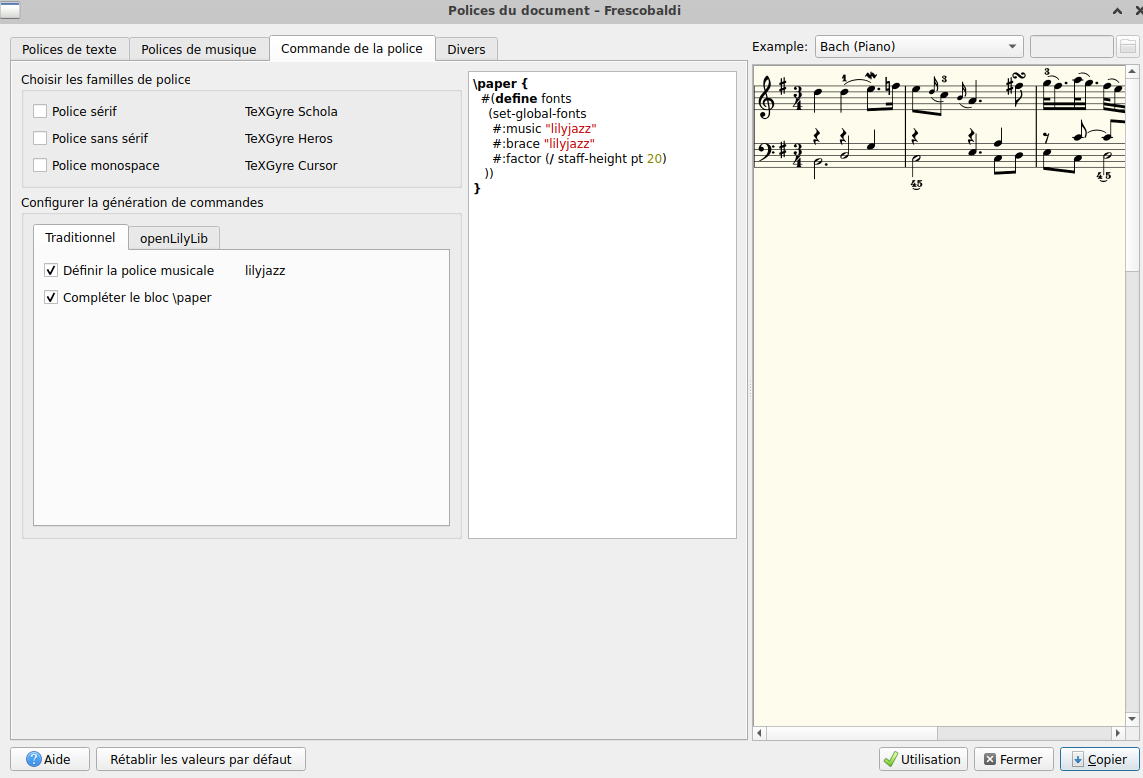Click the preview vertical scrollbar up arrow
This screenshot has width=1143, height=778.
point(1132,71)
